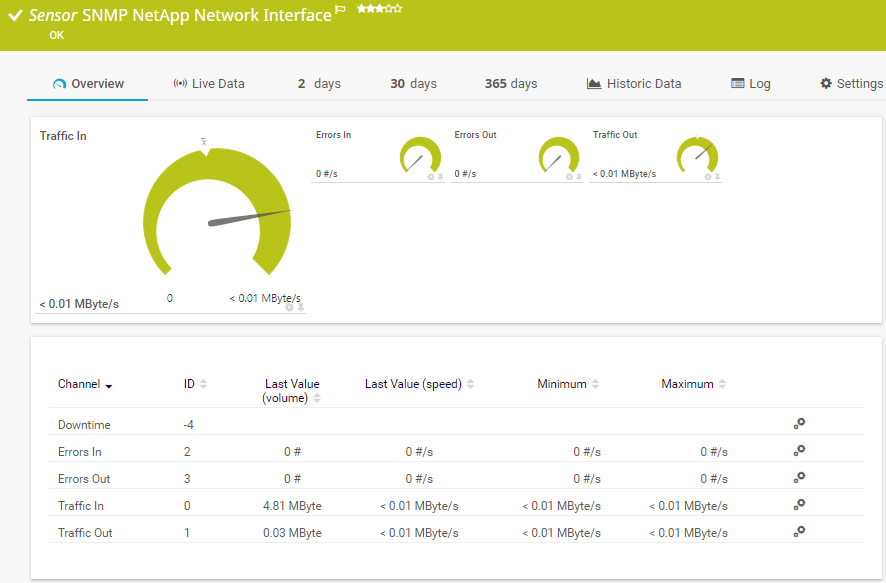Open gauge settings for Errors In
This screenshot has width=886, height=583.
[430, 174]
